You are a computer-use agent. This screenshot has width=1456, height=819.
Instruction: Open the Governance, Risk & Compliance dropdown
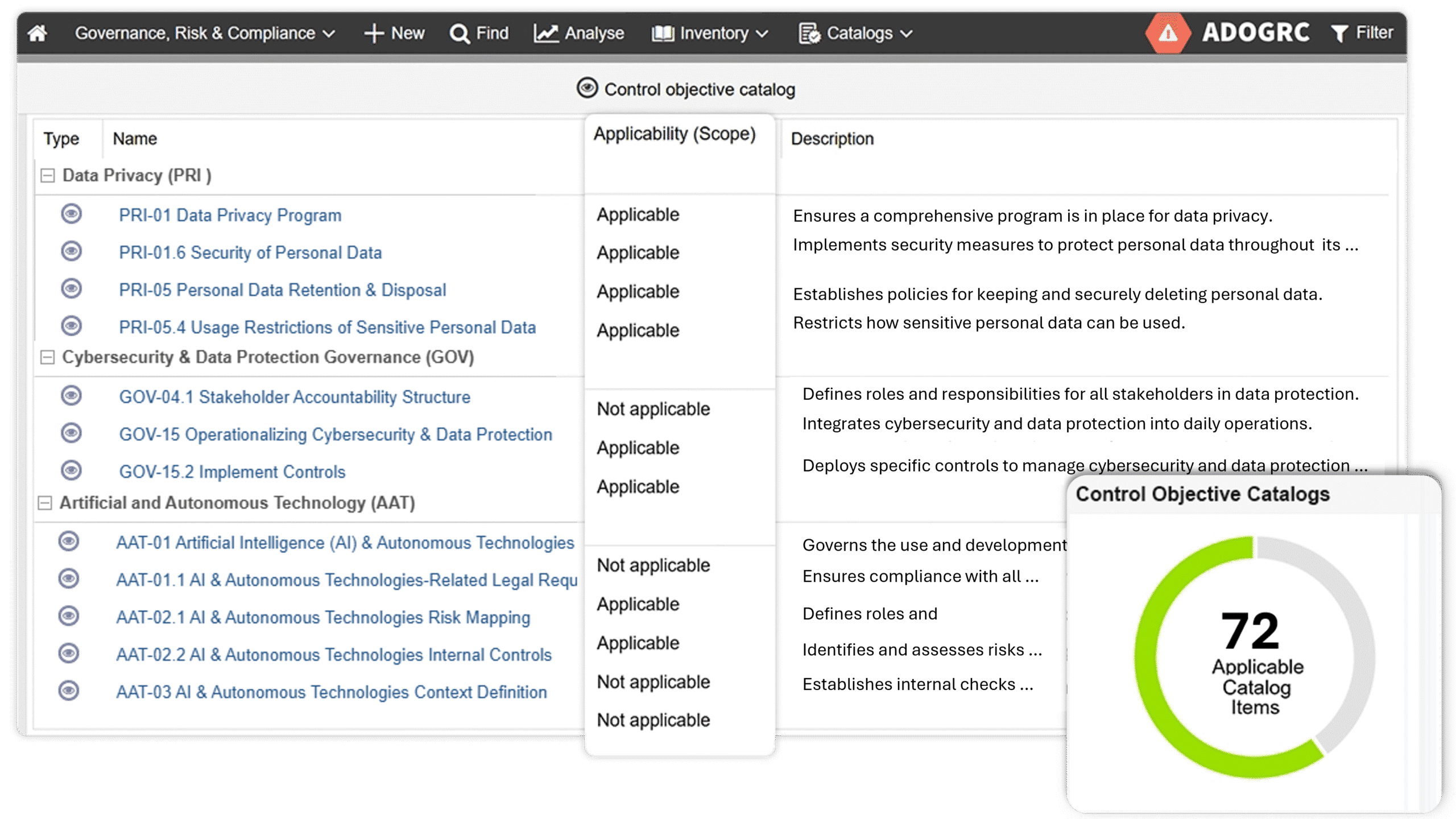pyautogui.click(x=205, y=33)
